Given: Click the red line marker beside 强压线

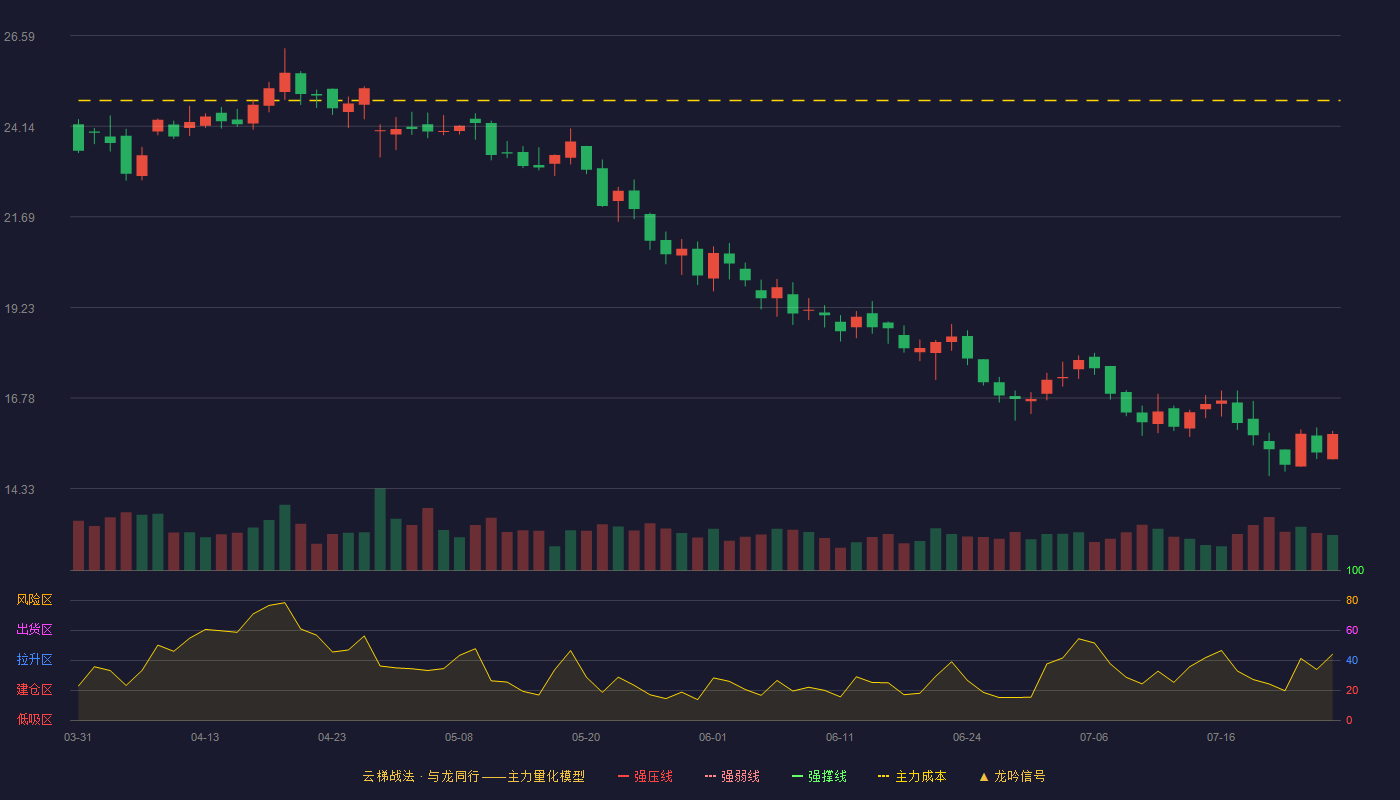Looking at the screenshot, I should tap(623, 776).
